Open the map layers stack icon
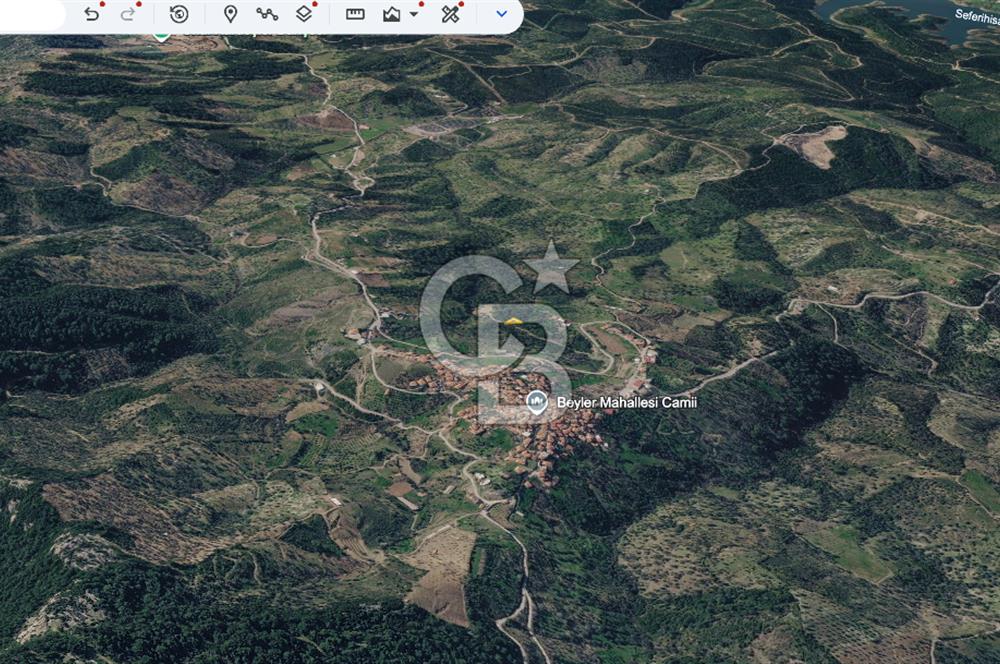This screenshot has height=664, width=1000. click(304, 14)
